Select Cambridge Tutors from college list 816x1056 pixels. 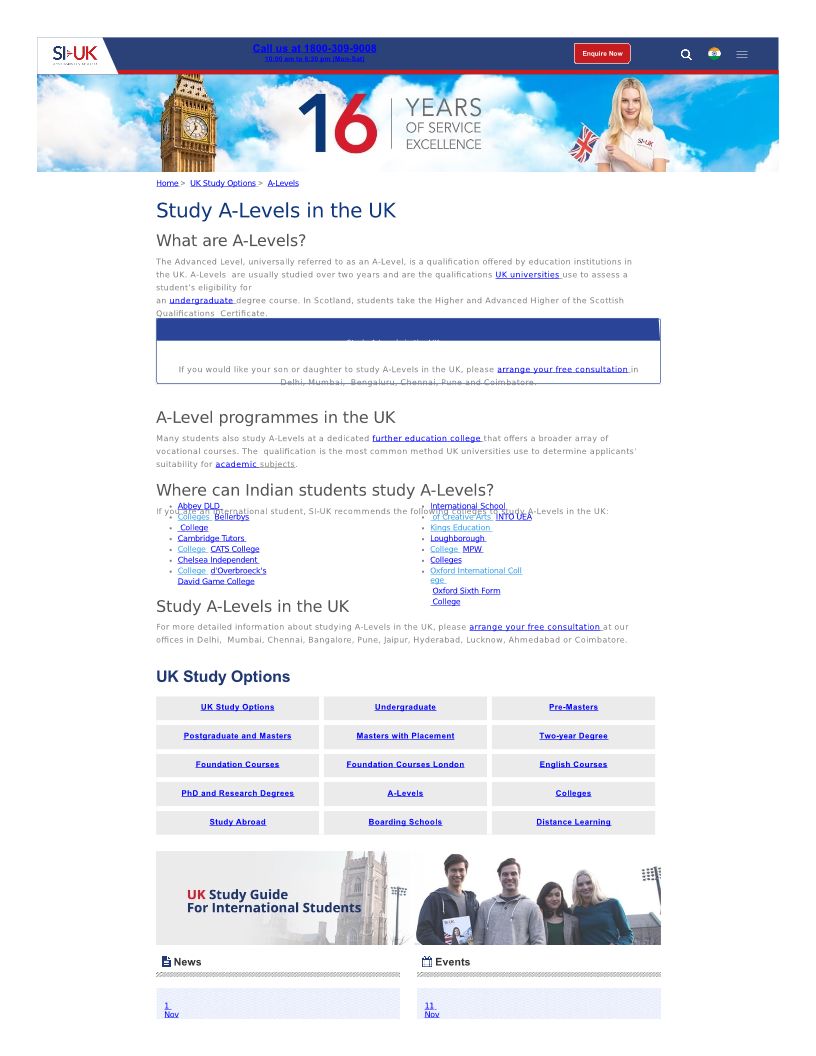point(211,538)
